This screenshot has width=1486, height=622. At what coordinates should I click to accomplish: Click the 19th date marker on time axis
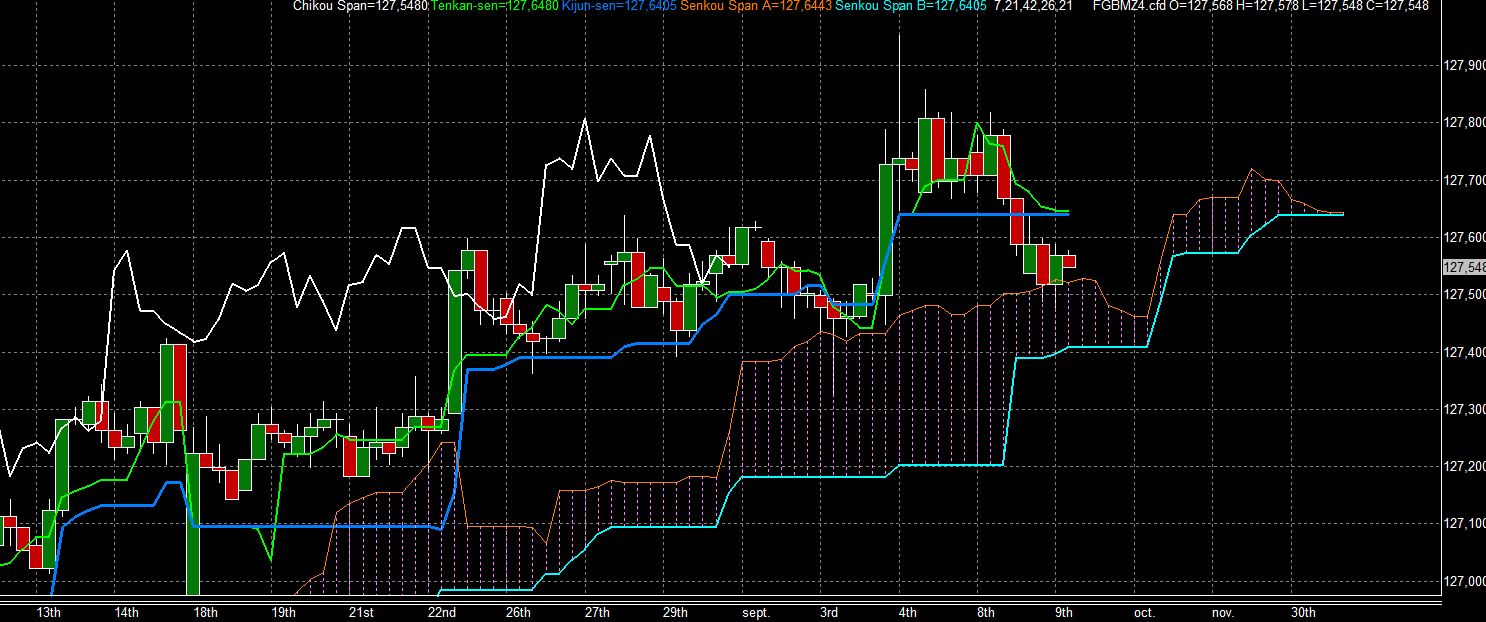(x=283, y=612)
